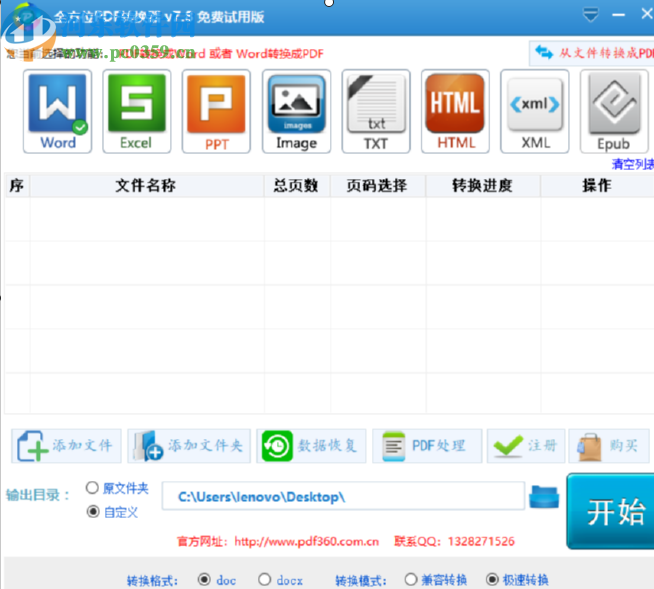Screen dimensions: 654x589
Task: Choose docx as conversion format
Action: coord(264,579)
